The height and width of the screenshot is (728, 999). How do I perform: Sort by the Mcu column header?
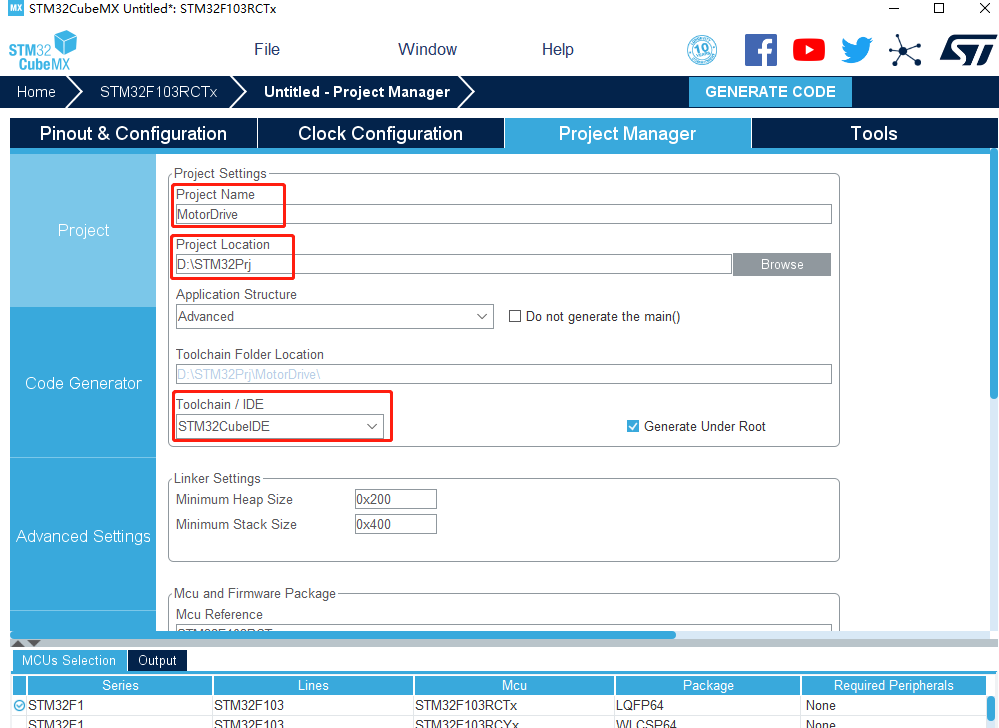[x=514, y=685]
